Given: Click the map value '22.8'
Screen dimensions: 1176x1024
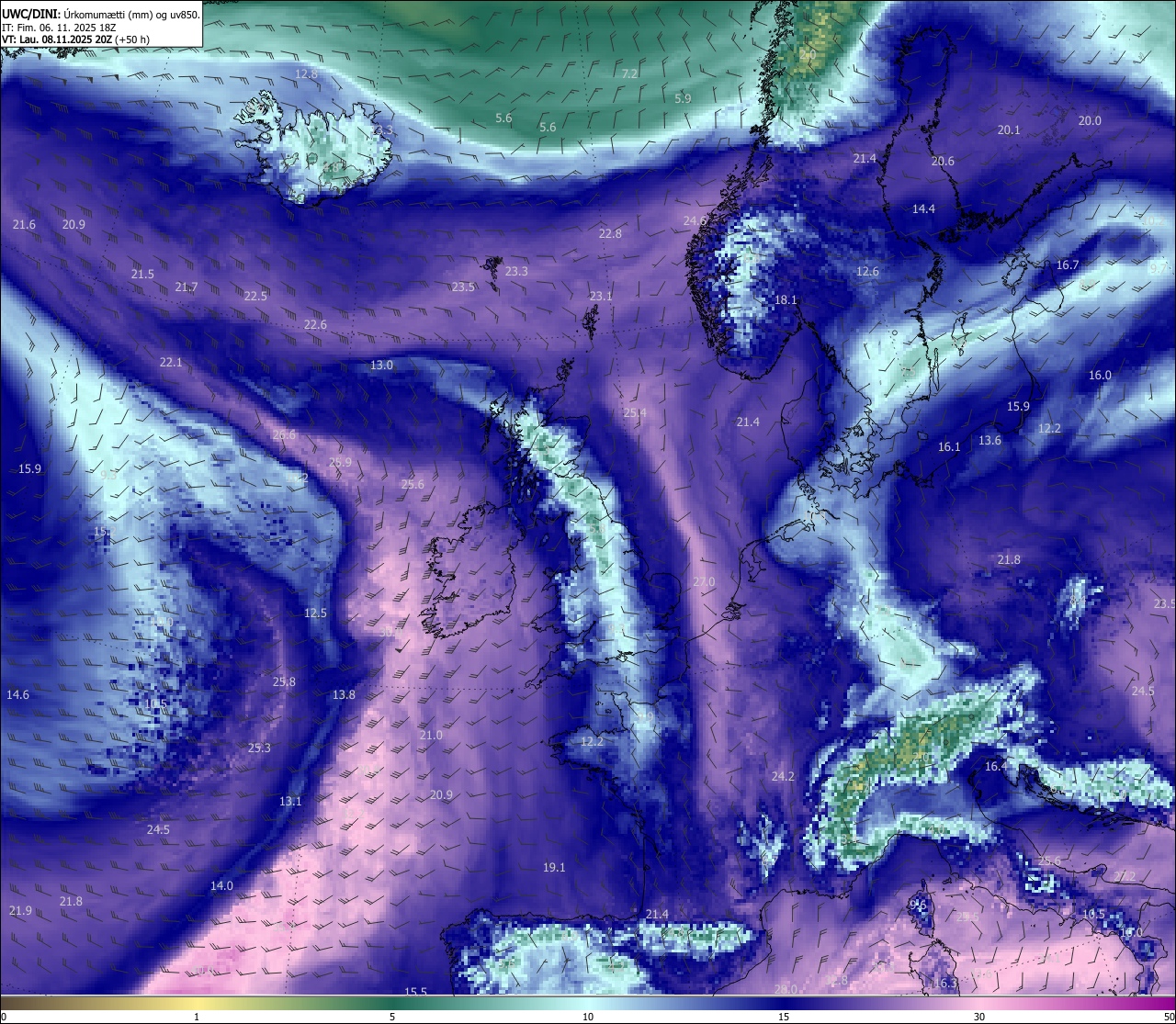Looking at the screenshot, I should point(610,234).
